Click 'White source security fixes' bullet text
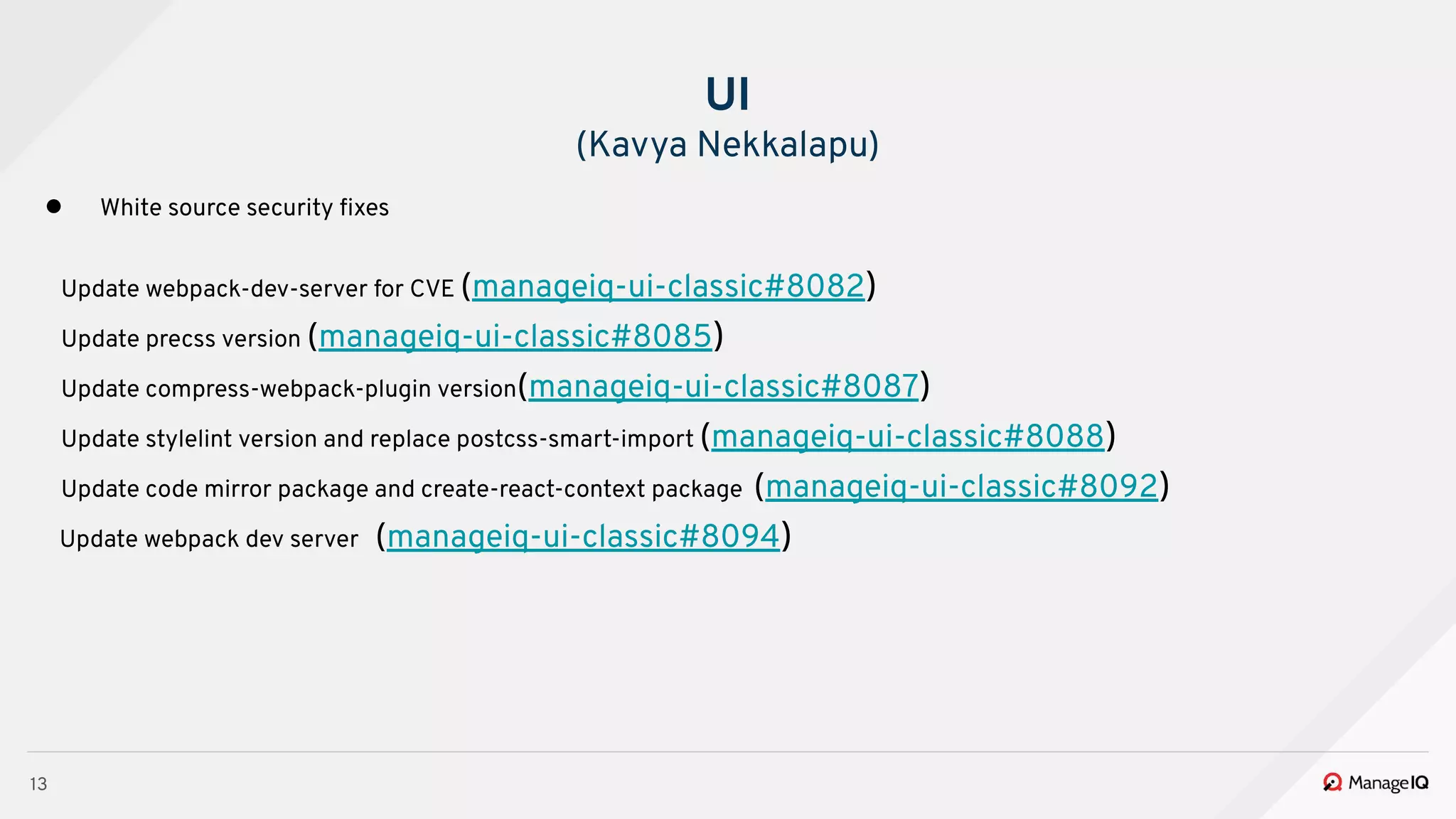Screen dimensions: 1456x819 pos(245,208)
